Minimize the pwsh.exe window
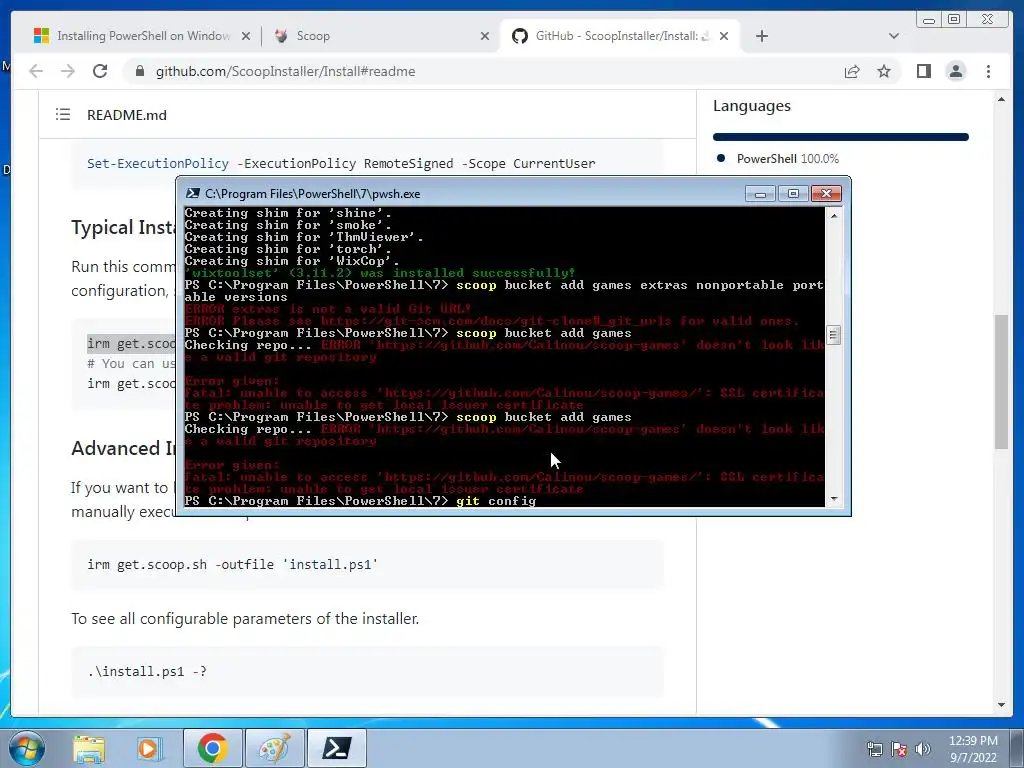Image resolution: width=1024 pixels, height=768 pixels. pyautogui.click(x=760, y=194)
